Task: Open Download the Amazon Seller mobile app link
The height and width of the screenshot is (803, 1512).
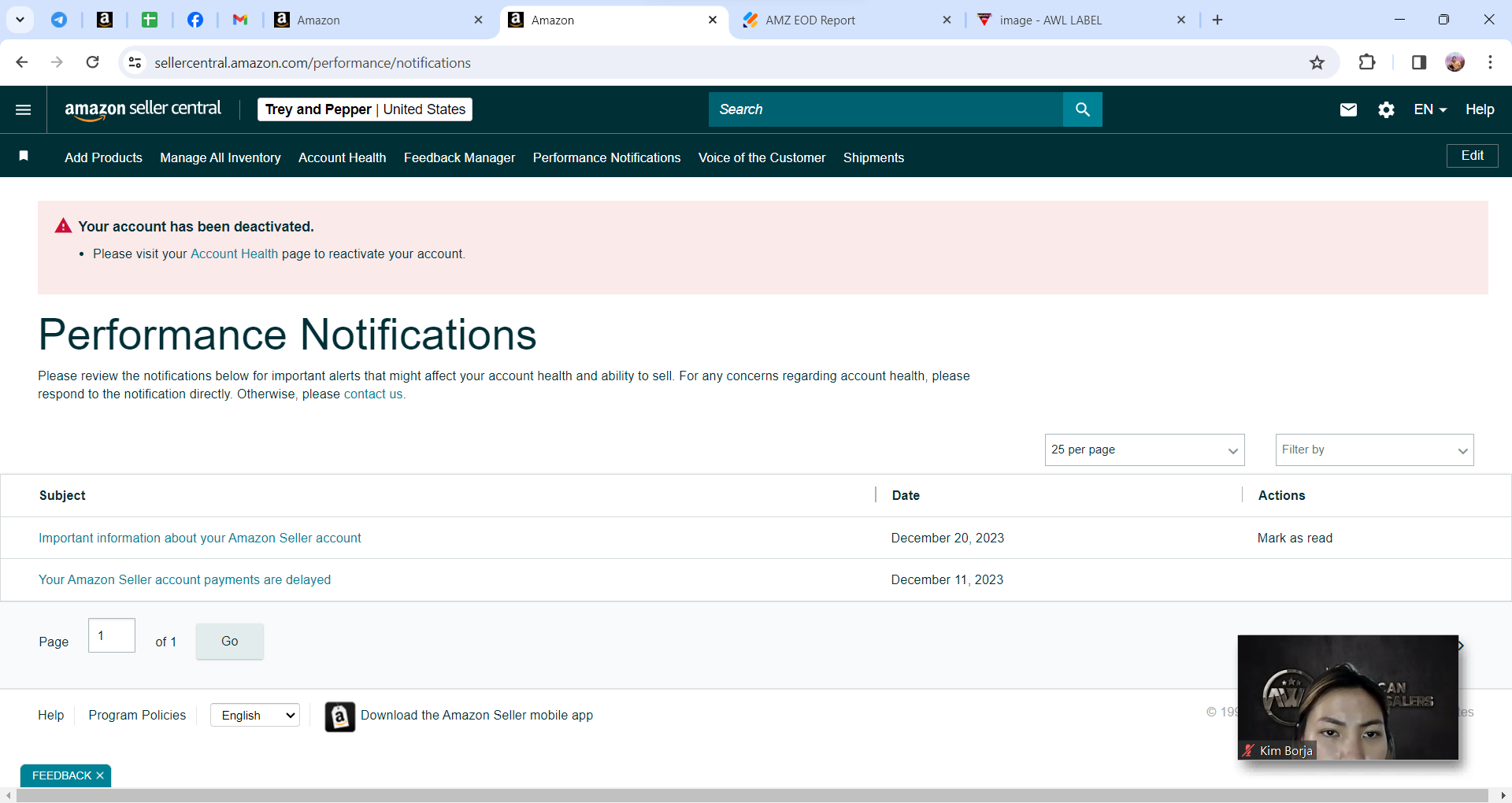Action: 476,715
